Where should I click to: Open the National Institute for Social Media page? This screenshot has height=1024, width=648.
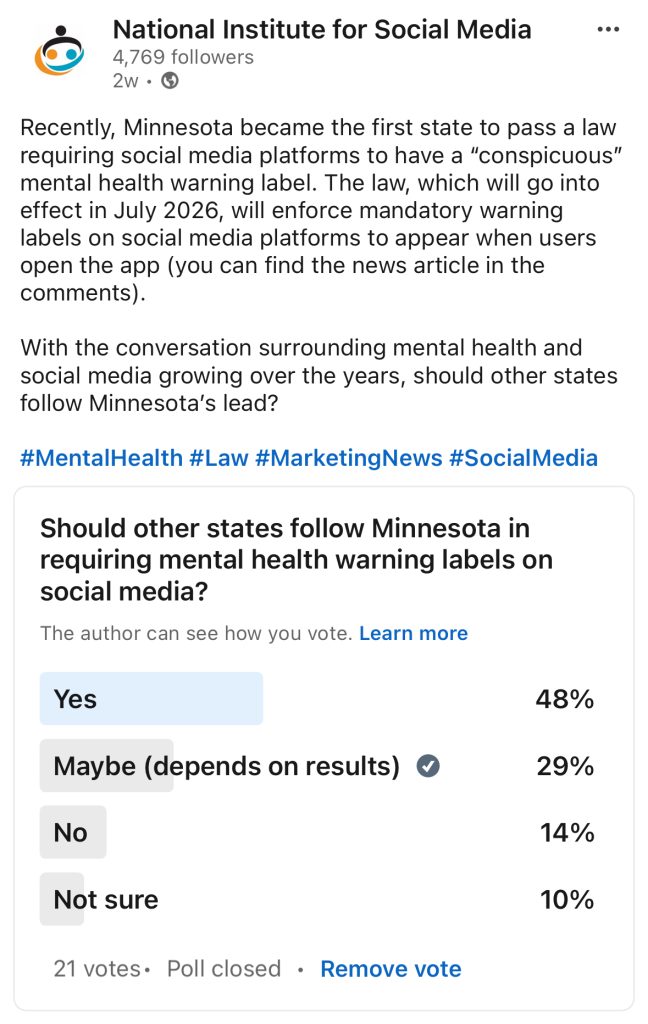pyautogui.click(x=322, y=29)
